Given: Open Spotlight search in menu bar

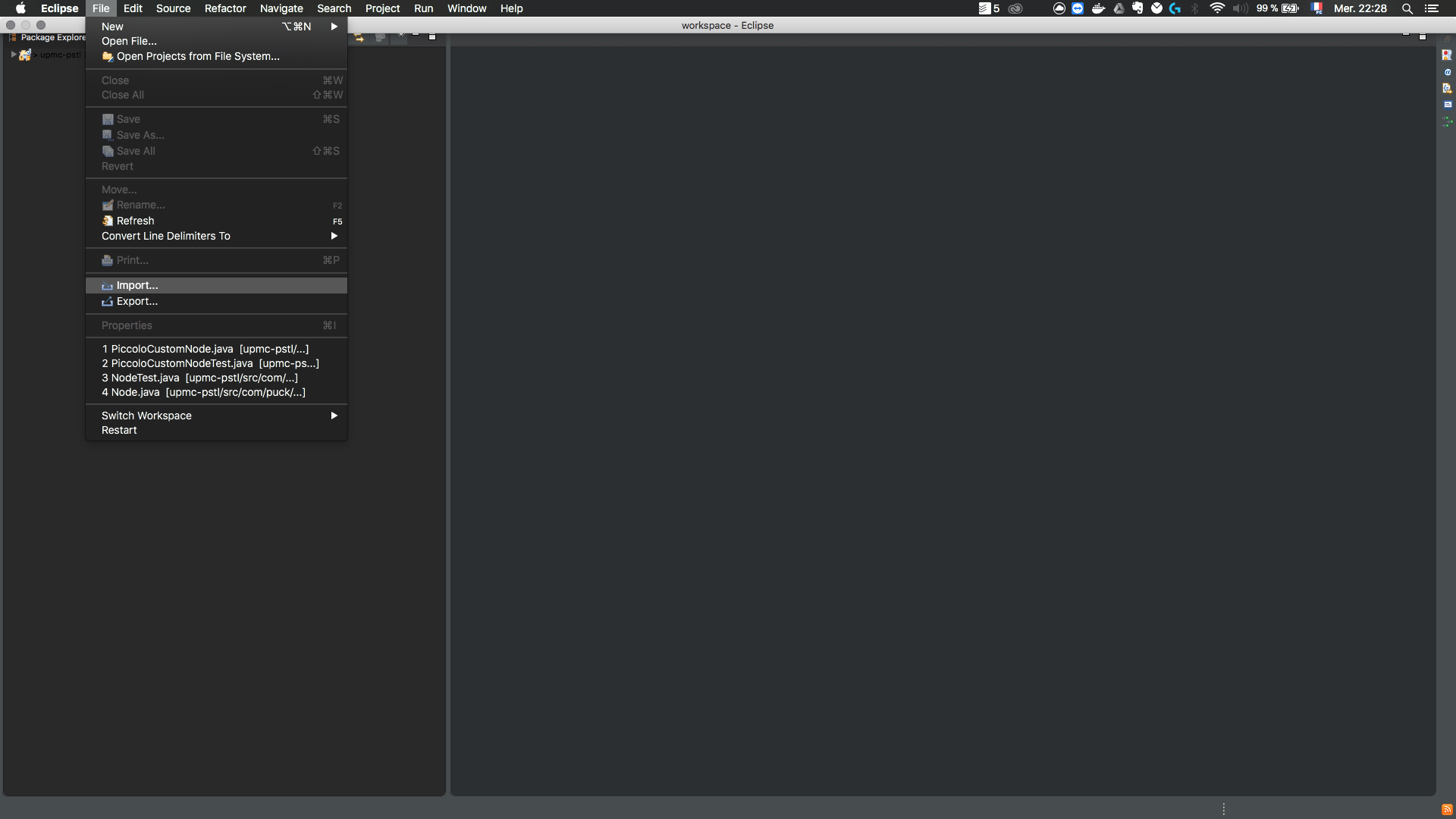Looking at the screenshot, I should tap(1407, 8).
